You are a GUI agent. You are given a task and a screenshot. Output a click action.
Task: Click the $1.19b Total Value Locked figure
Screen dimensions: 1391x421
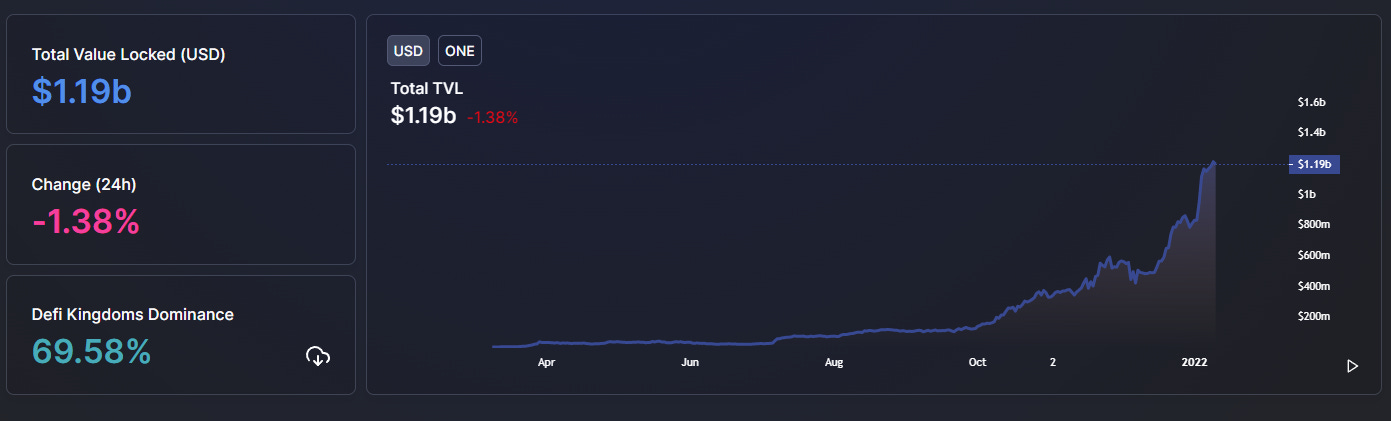(x=82, y=91)
